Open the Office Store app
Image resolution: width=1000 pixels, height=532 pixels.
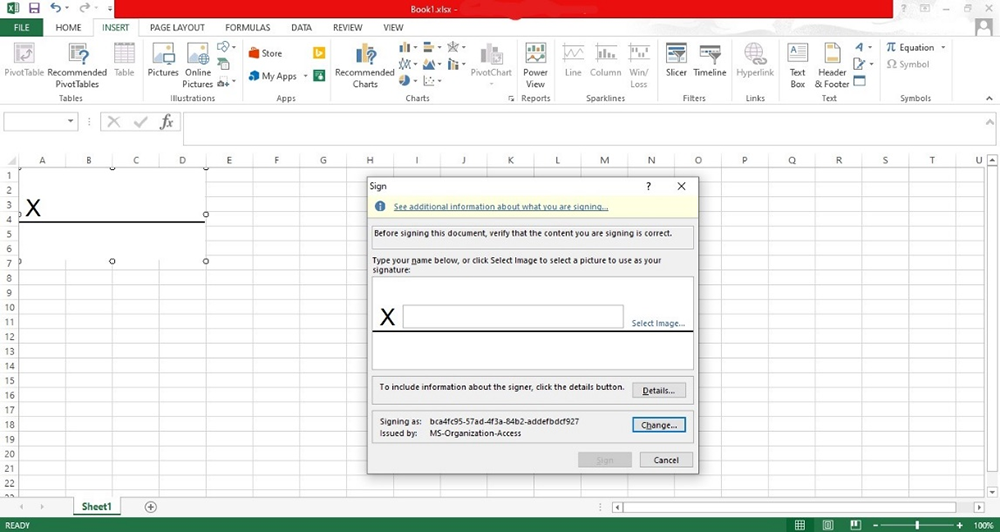tap(265, 53)
